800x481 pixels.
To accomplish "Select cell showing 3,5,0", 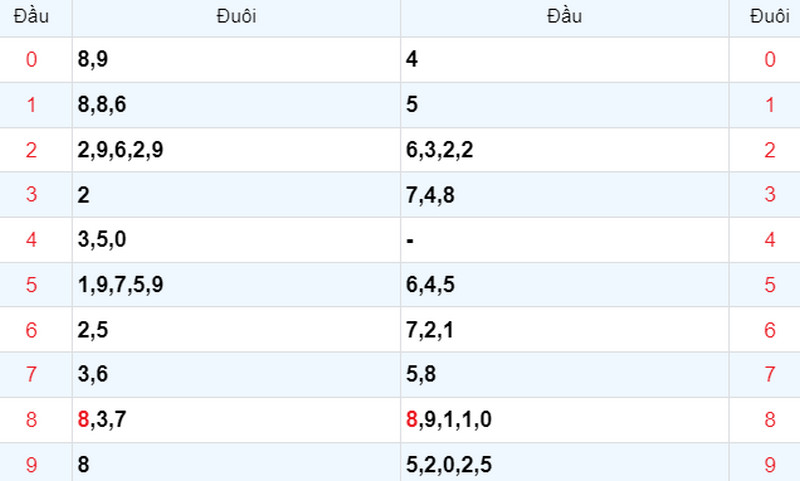I will pyautogui.click(x=236, y=240).
